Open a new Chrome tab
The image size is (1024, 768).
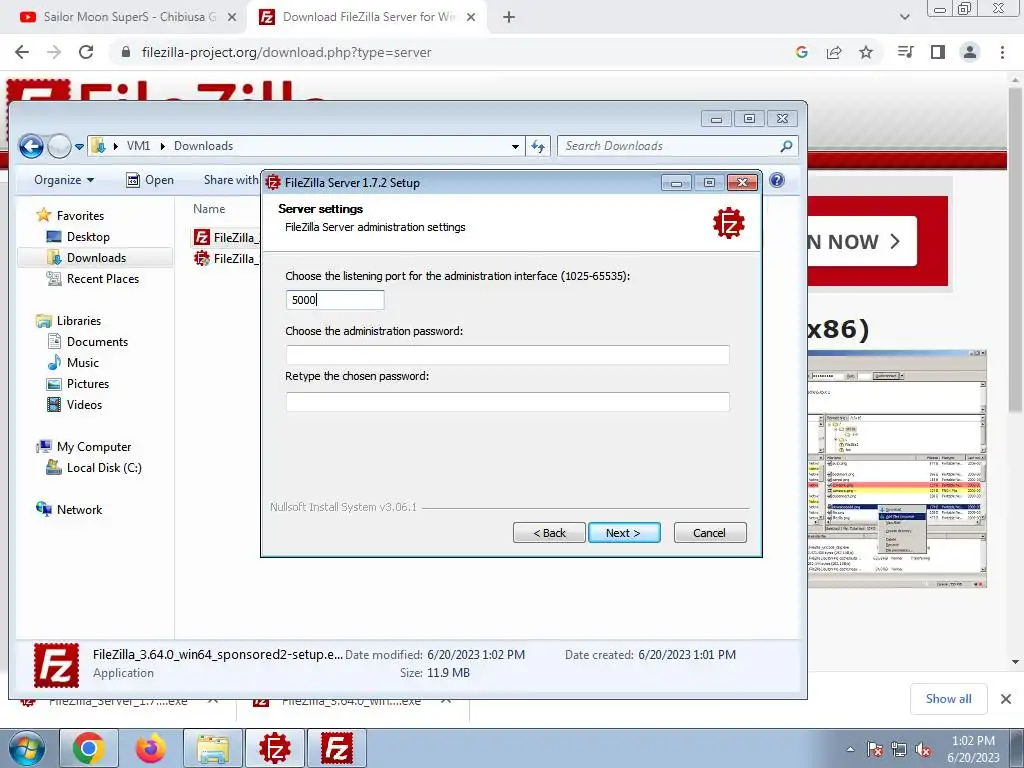coord(509,18)
